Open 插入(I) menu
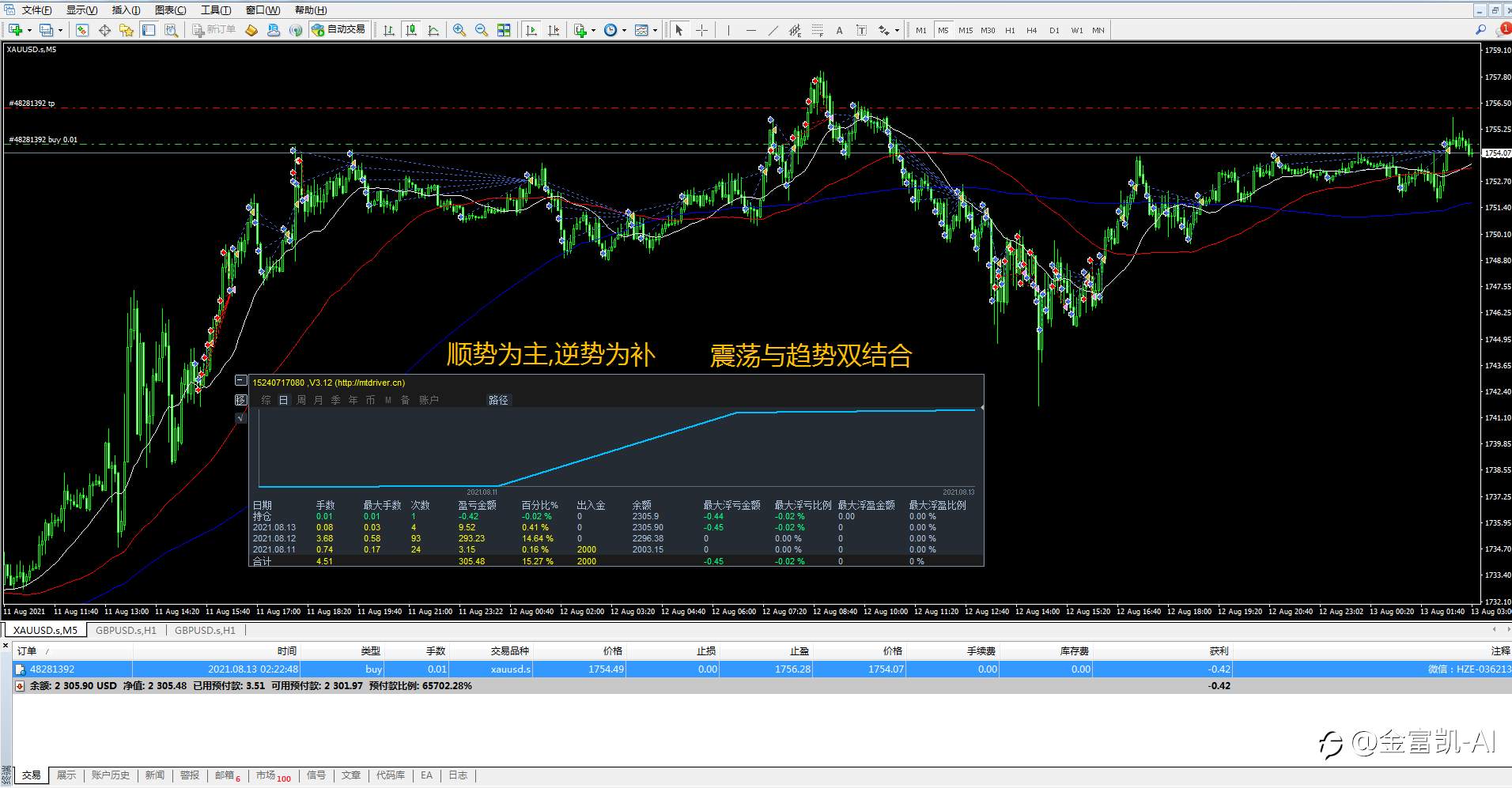 (x=126, y=10)
